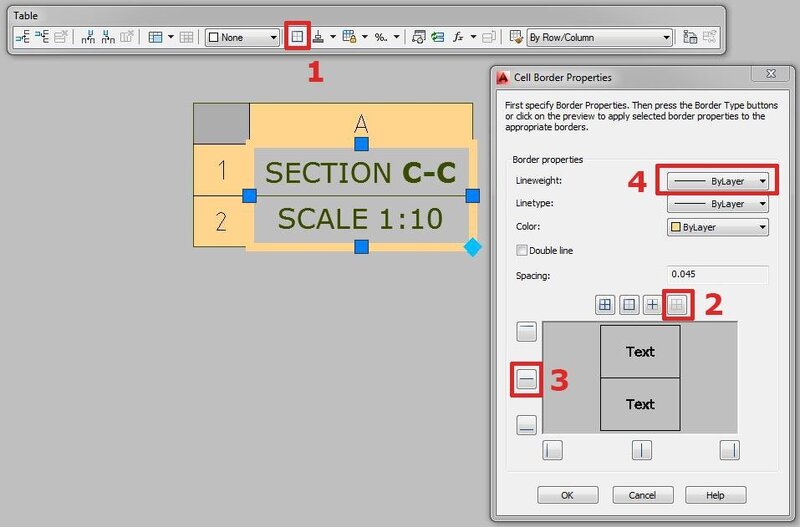Click the Link Cell icon
This screenshot has height=527, width=800.
(690, 37)
